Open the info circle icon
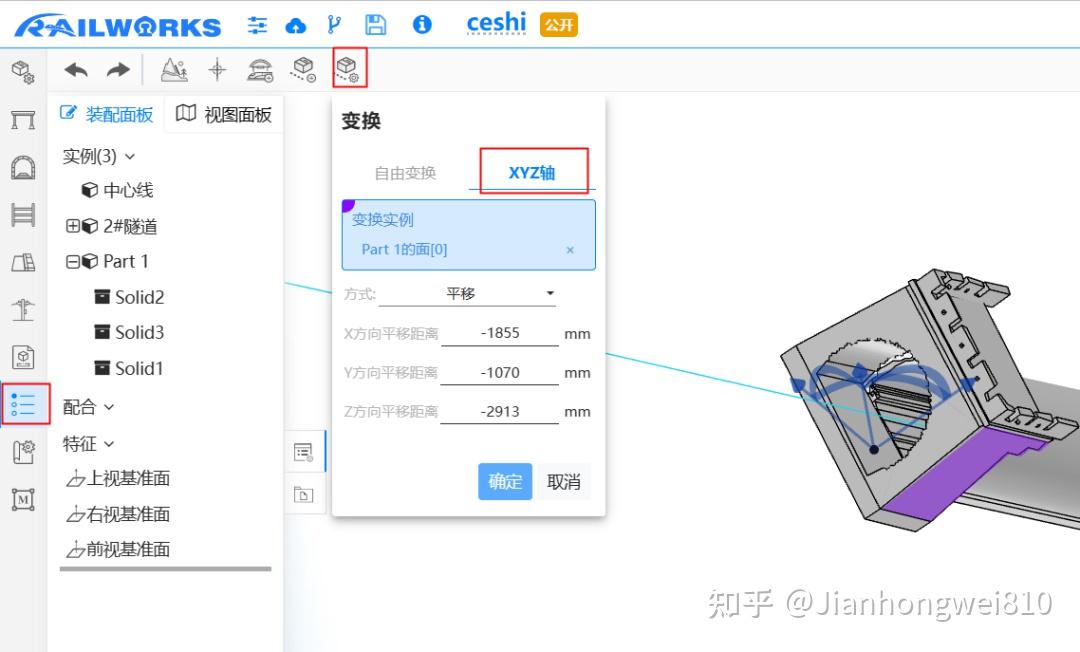Screen dimensions: 1080x652 click(x=422, y=25)
